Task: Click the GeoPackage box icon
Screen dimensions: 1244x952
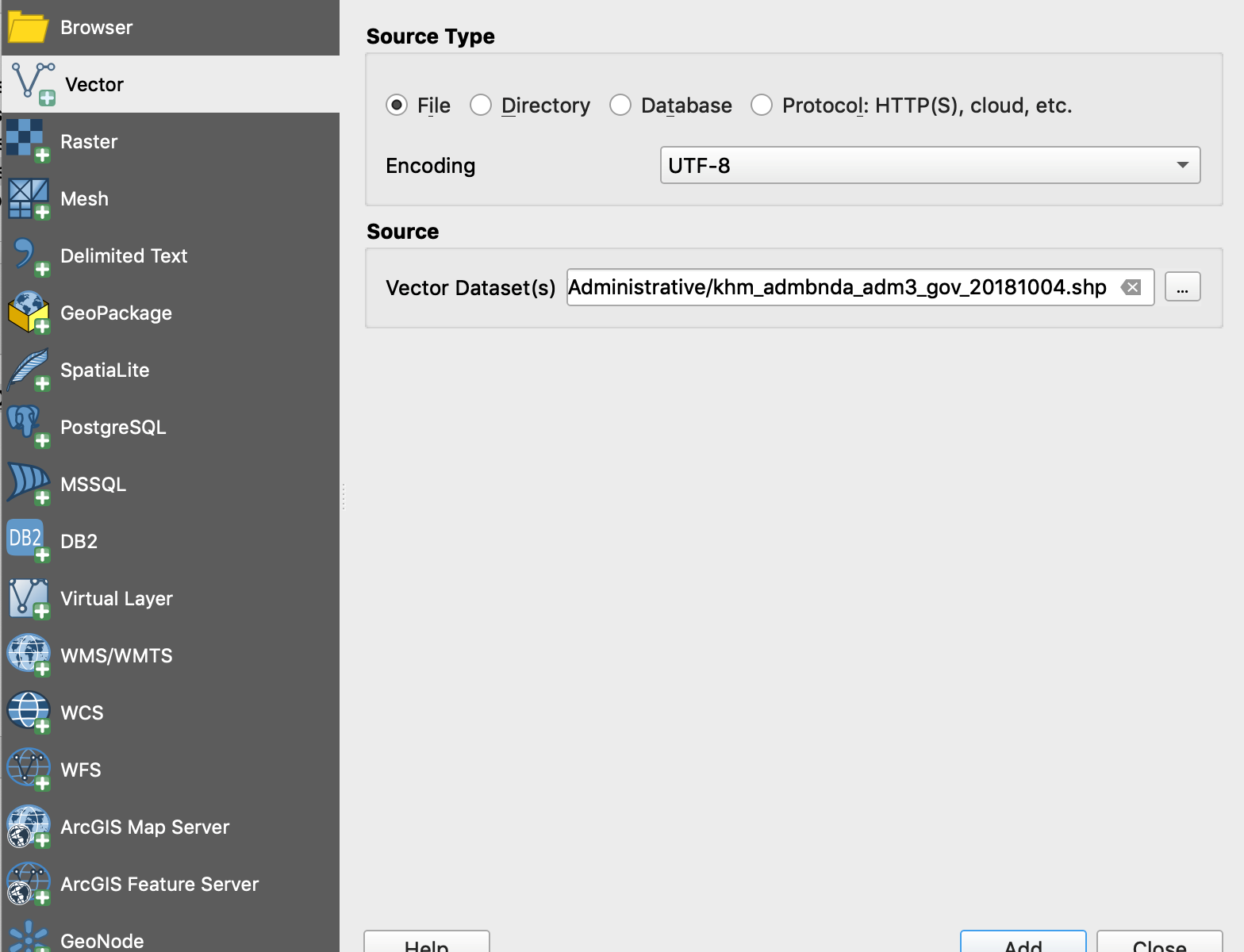Action: tap(29, 313)
